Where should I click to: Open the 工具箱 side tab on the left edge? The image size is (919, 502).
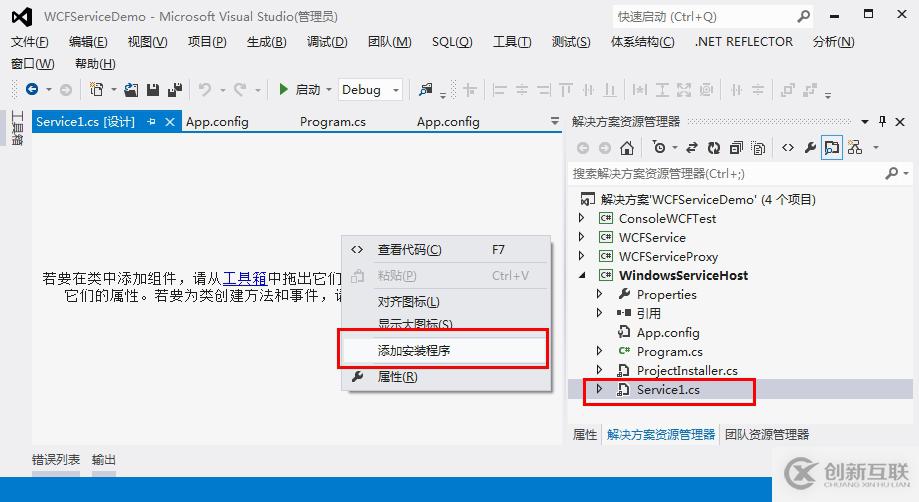pyautogui.click(x=17, y=128)
